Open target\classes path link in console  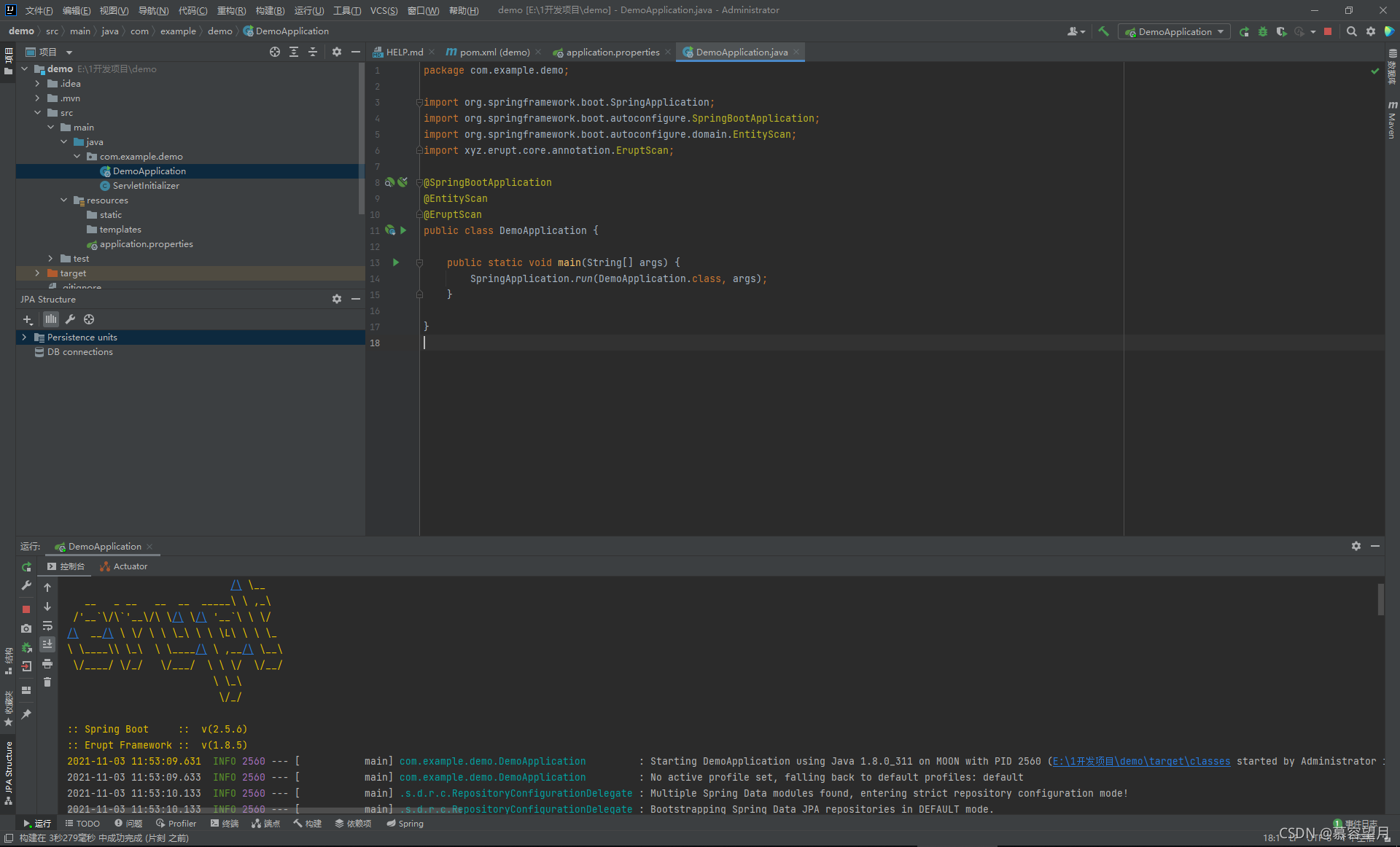[1141, 761]
